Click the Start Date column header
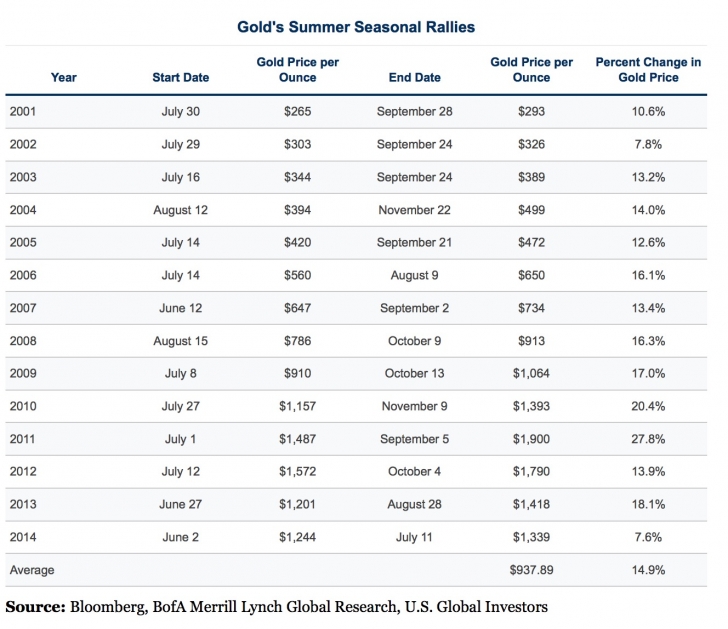The height and width of the screenshot is (629, 728). (180, 77)
